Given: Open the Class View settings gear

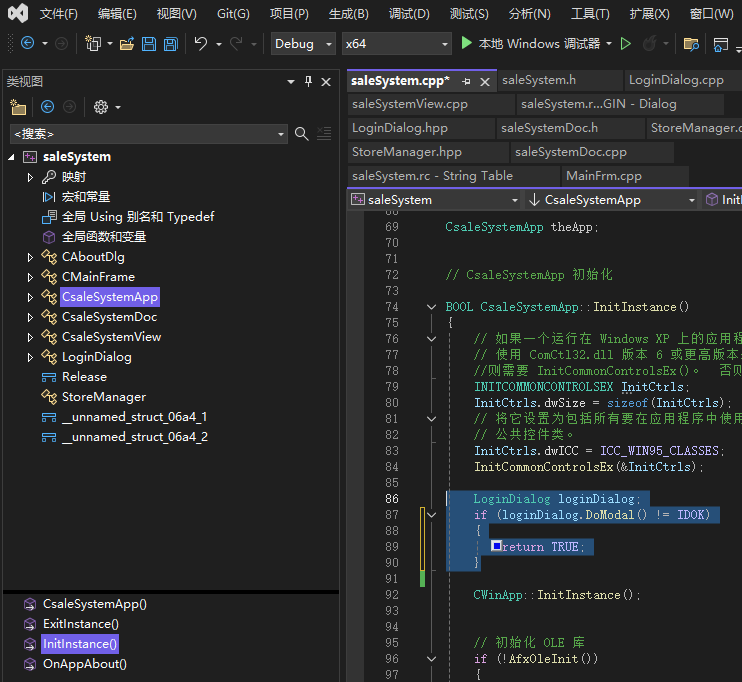Looking at the screenshot, I should tap(100, 107).
